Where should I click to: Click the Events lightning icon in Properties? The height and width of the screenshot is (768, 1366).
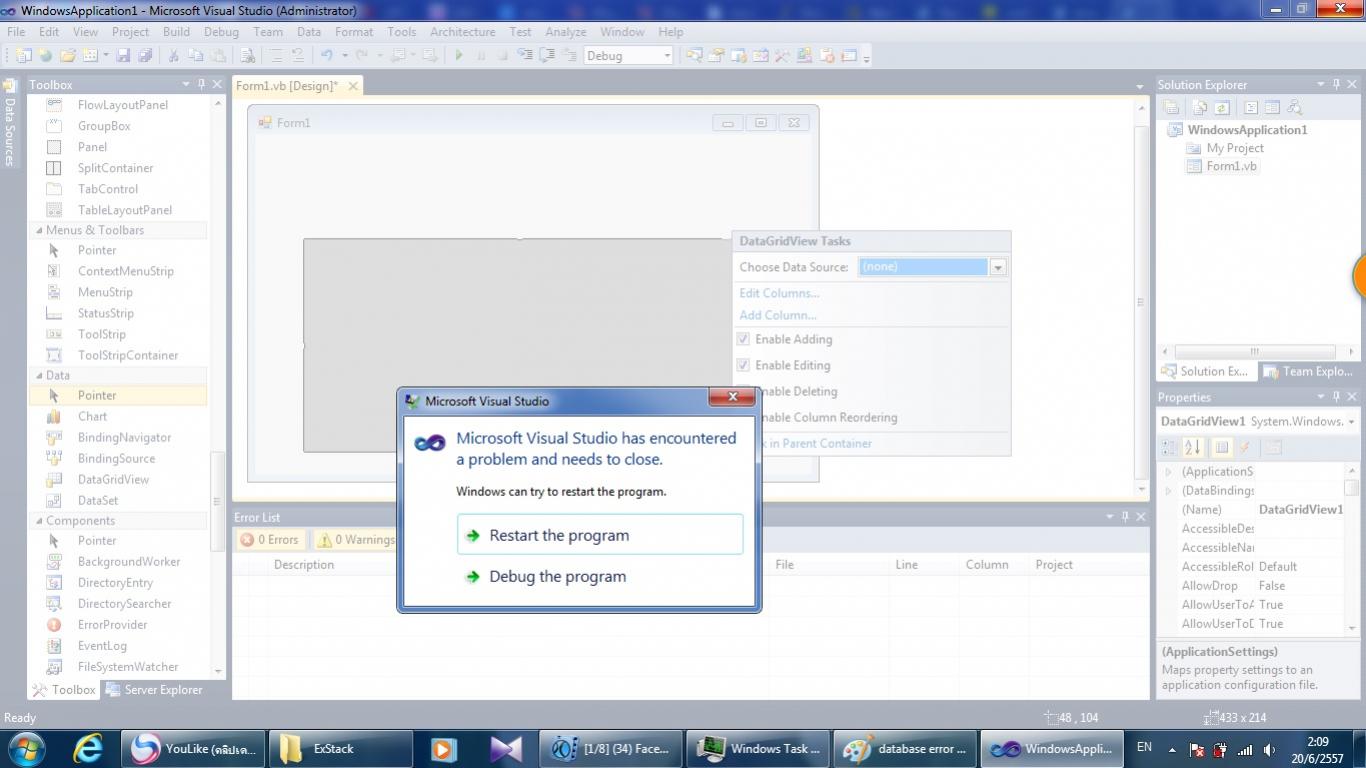(1245, 447)
